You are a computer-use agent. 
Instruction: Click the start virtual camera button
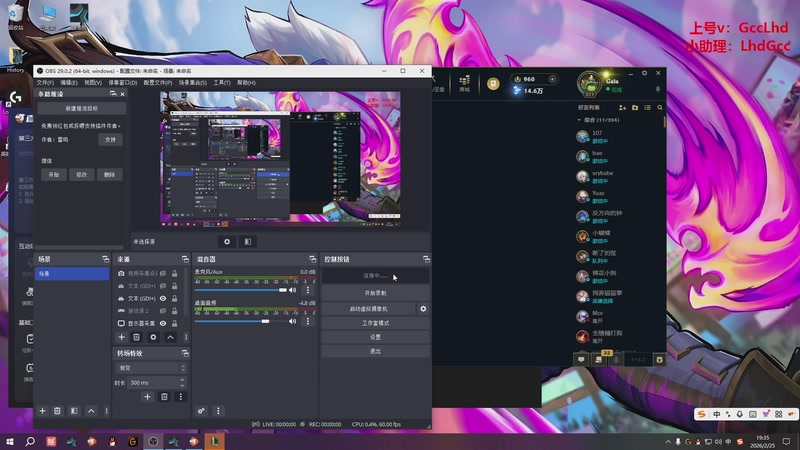pyautogui.click(x=368, y=309)
